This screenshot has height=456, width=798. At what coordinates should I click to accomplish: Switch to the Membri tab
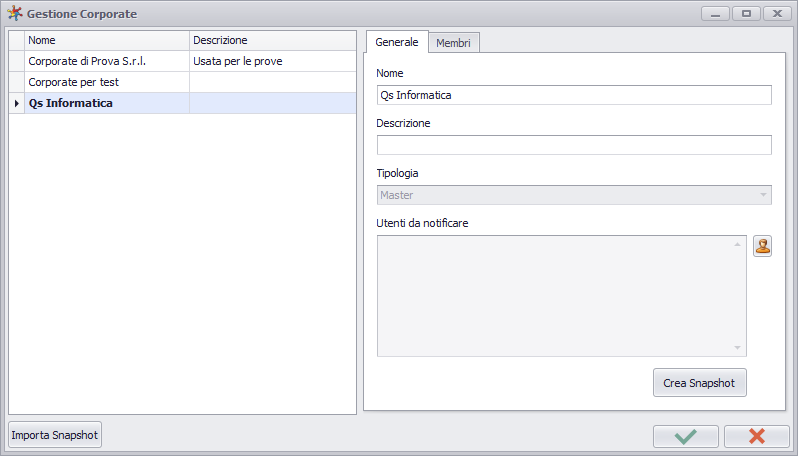453,43
